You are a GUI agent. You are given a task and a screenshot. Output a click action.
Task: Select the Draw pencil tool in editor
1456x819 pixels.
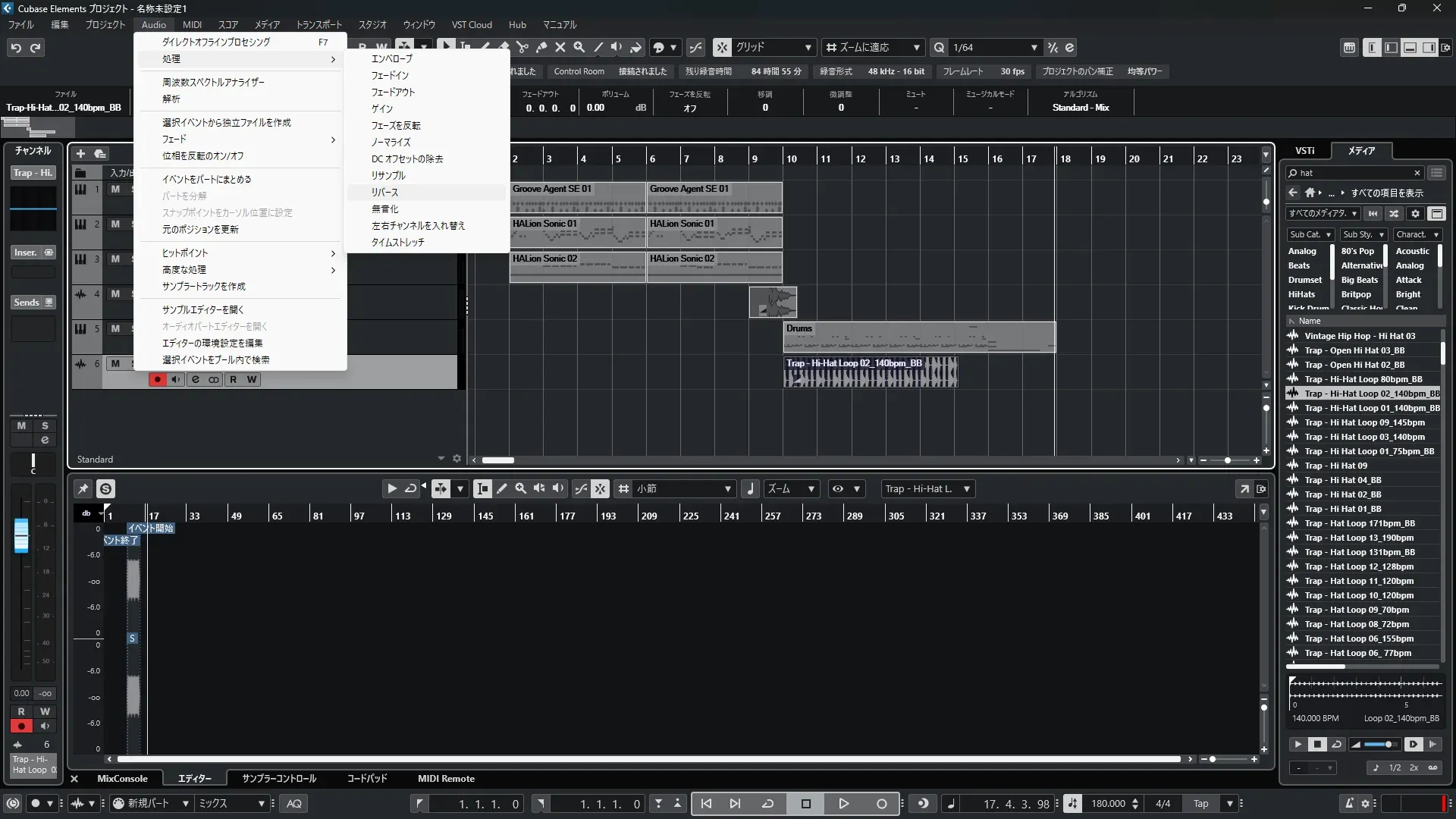501,489
